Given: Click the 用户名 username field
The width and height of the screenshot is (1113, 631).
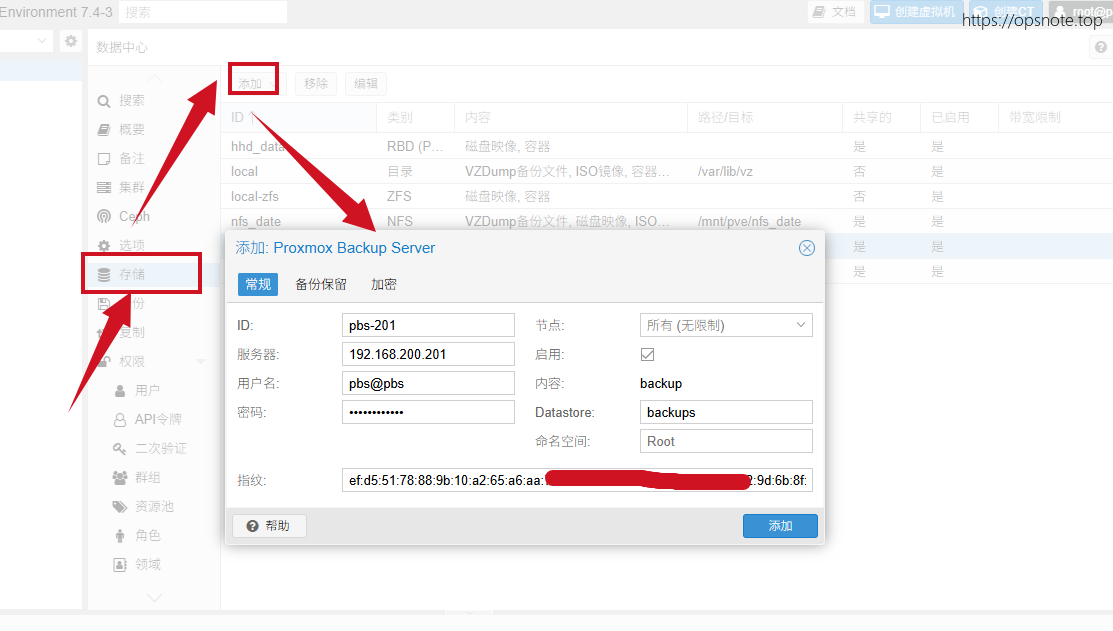Looking at the screenshot, I should pyautogui.click(x=428, y=383).
